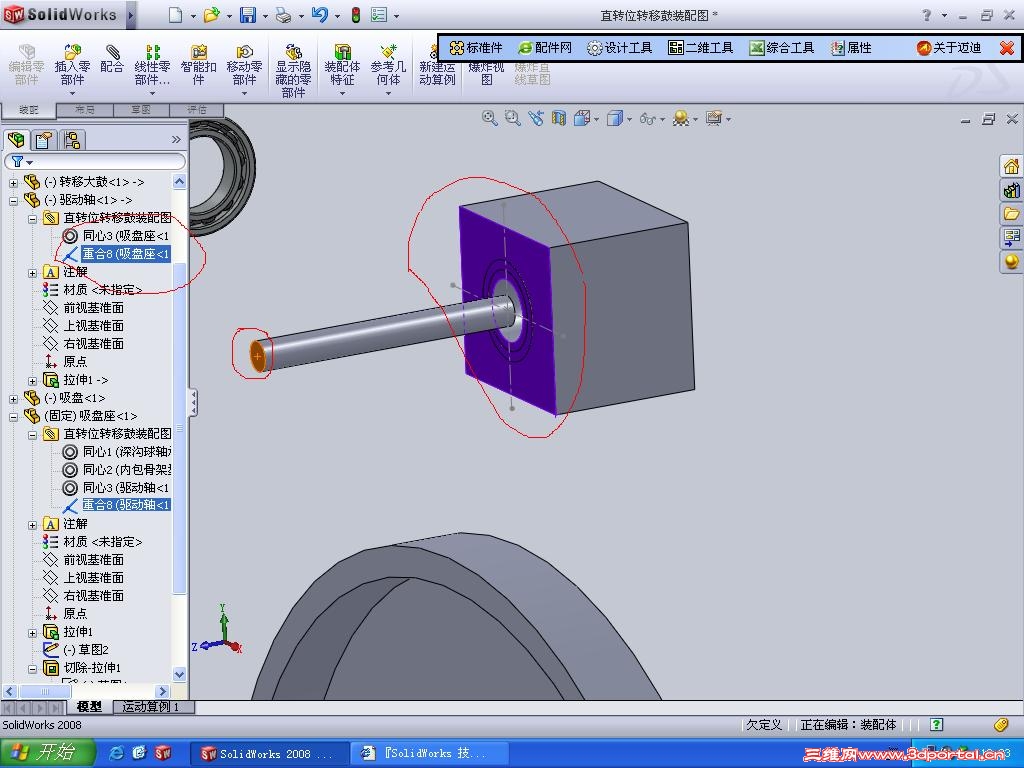This screenshot has height=768, width=1024.
Task: Select (-) 草图2 in the tree
Action: [76, 650]
